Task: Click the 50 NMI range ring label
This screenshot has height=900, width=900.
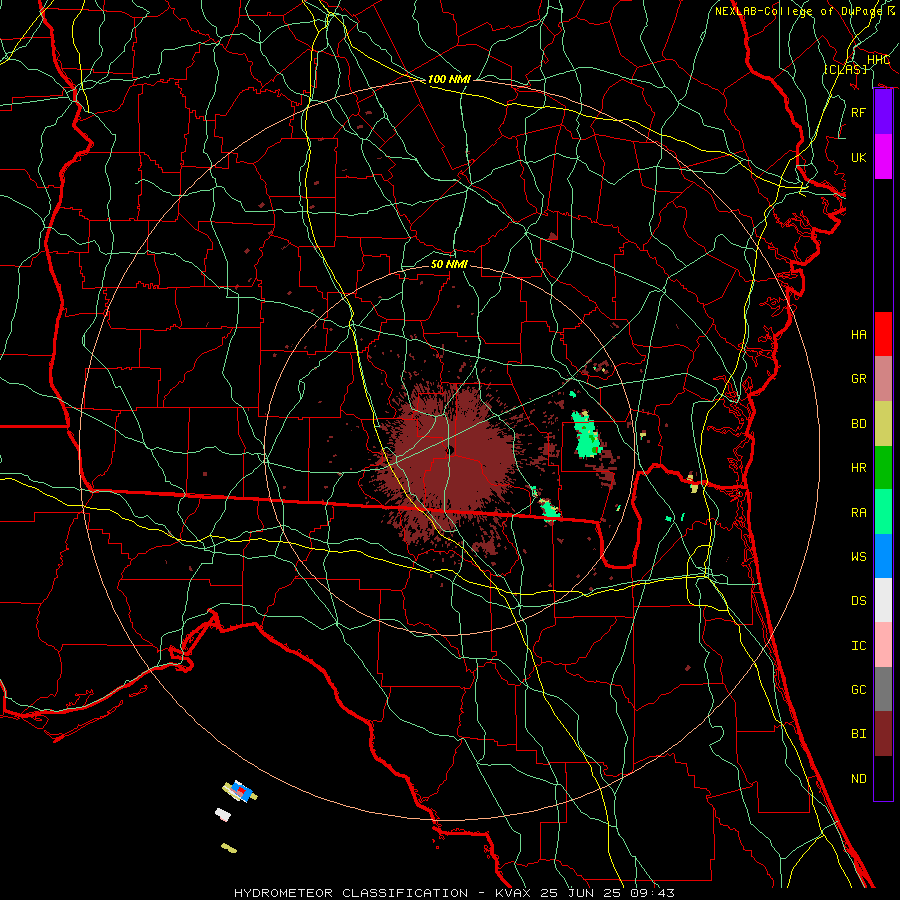Action: coord(449,264)
